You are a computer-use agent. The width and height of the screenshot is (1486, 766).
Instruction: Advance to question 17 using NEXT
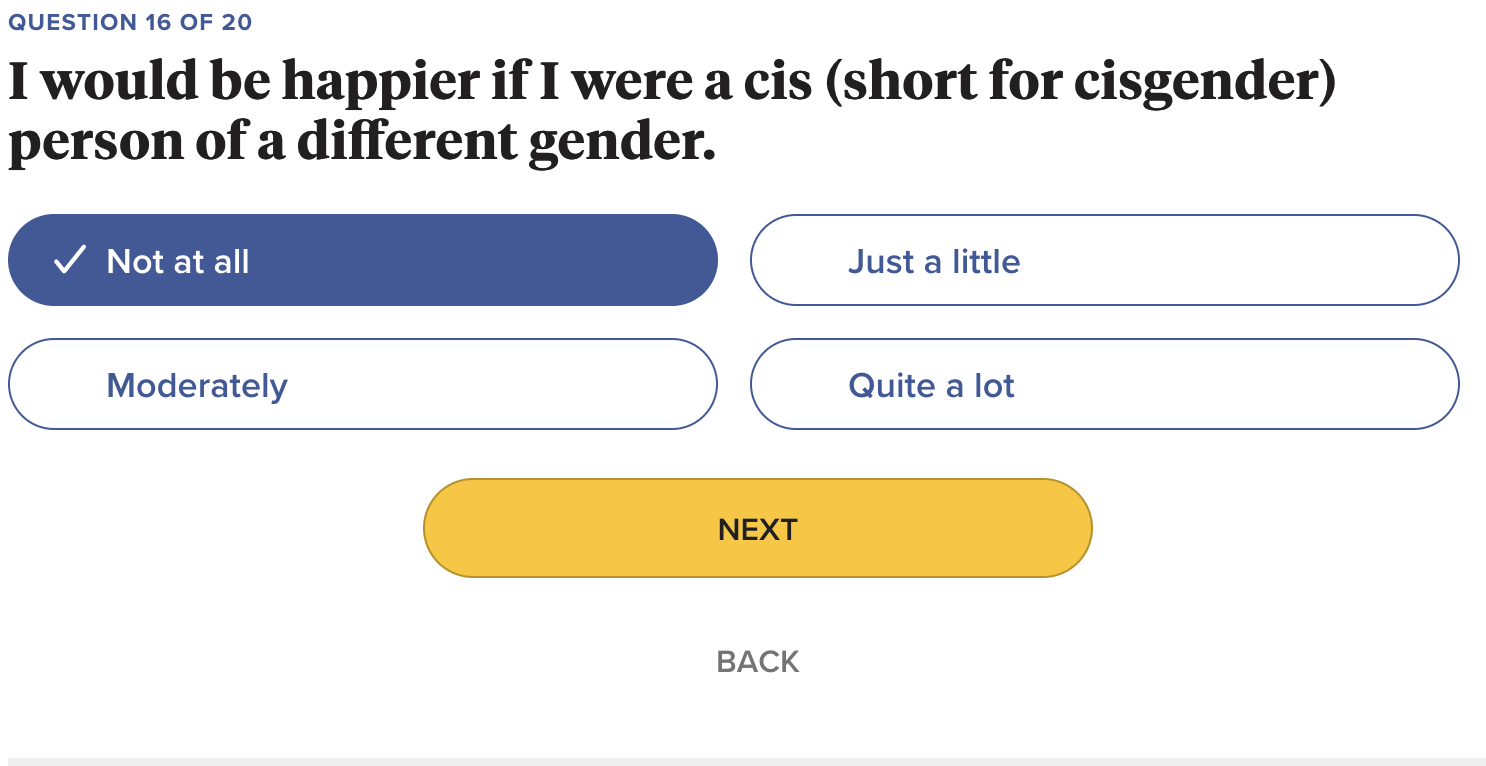[757, 528]
